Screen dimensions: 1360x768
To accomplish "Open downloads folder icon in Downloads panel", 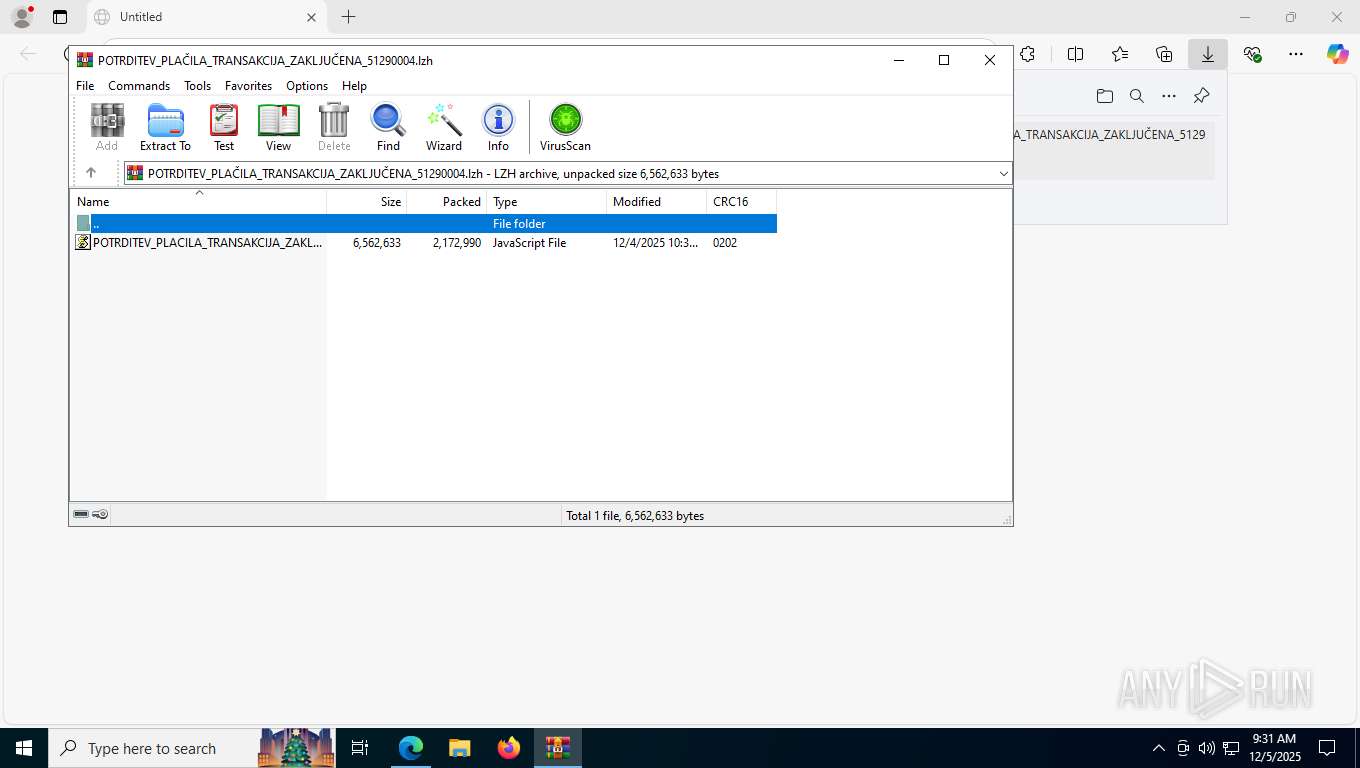I will (1104, 96).
